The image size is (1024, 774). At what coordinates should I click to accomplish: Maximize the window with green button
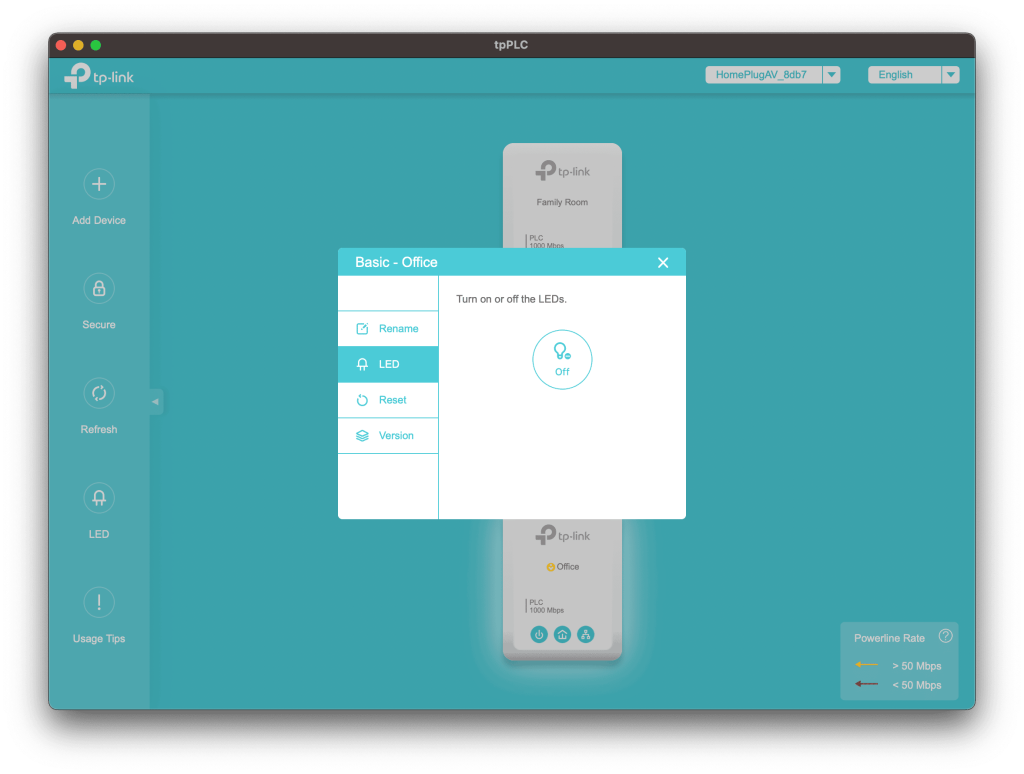point(96,45)
